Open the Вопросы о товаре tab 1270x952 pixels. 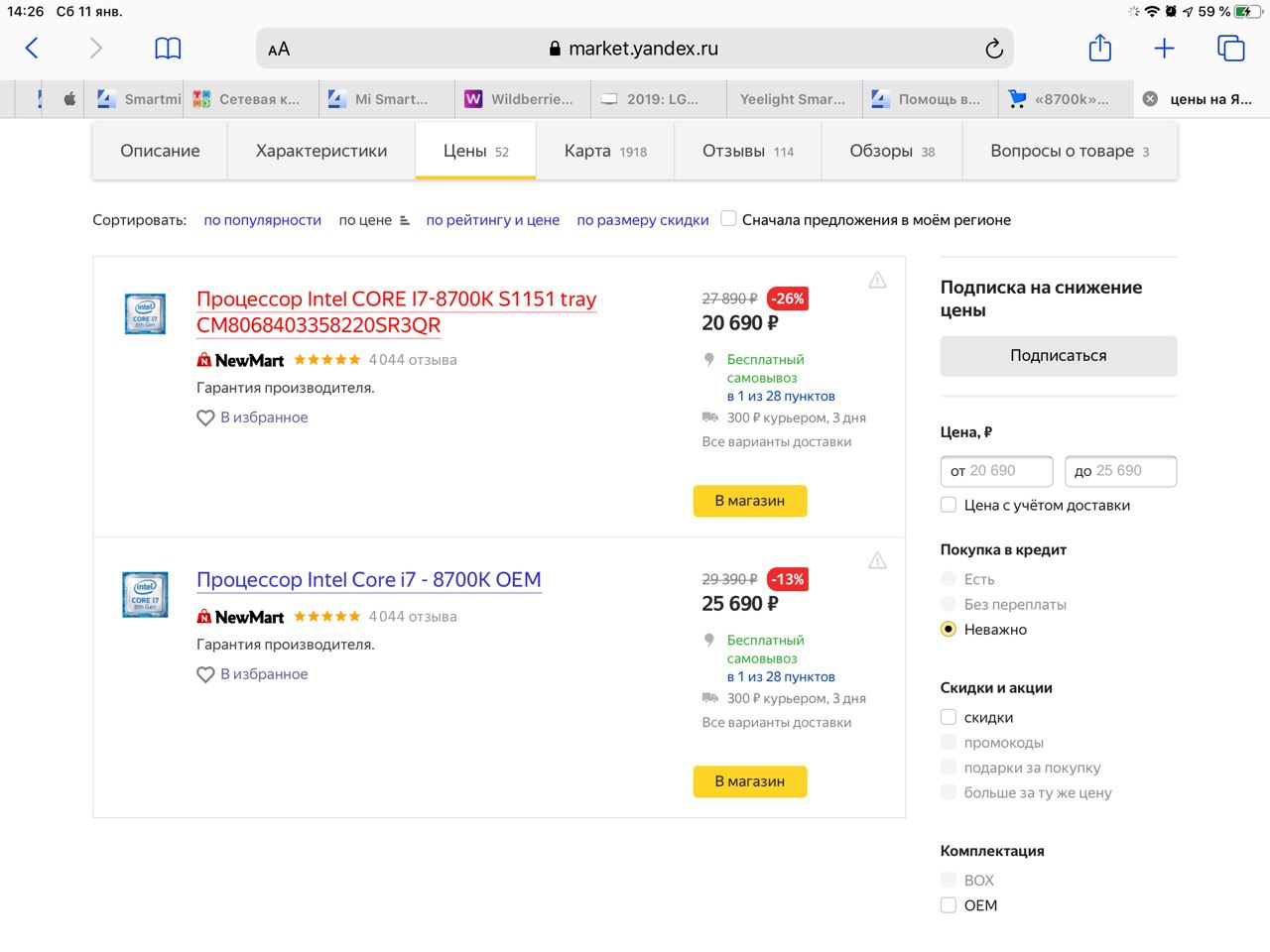pos(1070,151)
